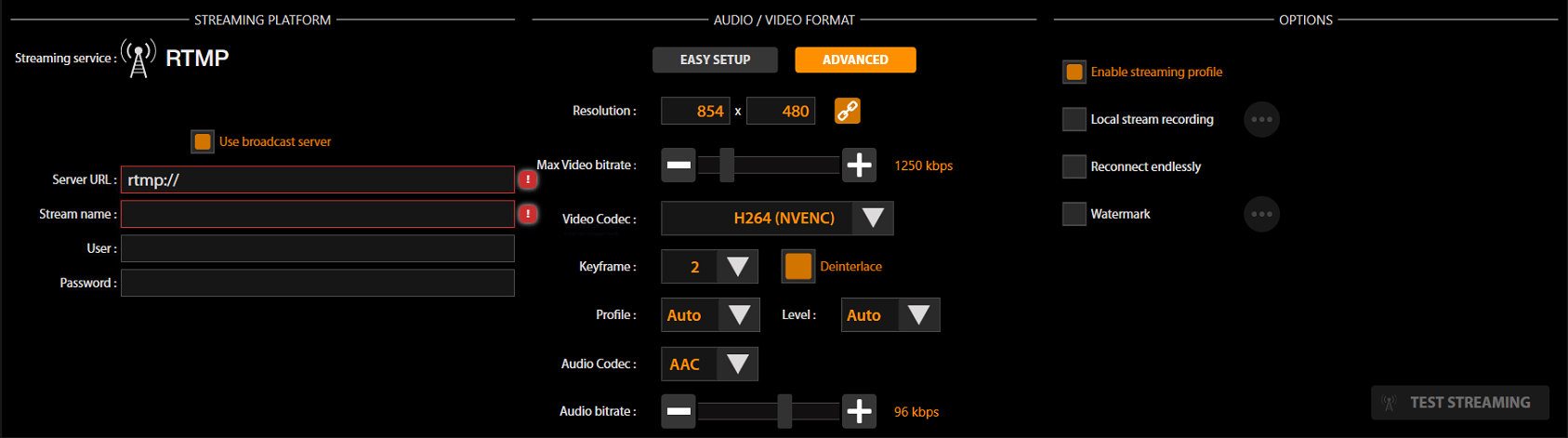Disable the Deinterlace checkbox
The width and height of the screenshot is (1568, 438).
coord(797,266)
